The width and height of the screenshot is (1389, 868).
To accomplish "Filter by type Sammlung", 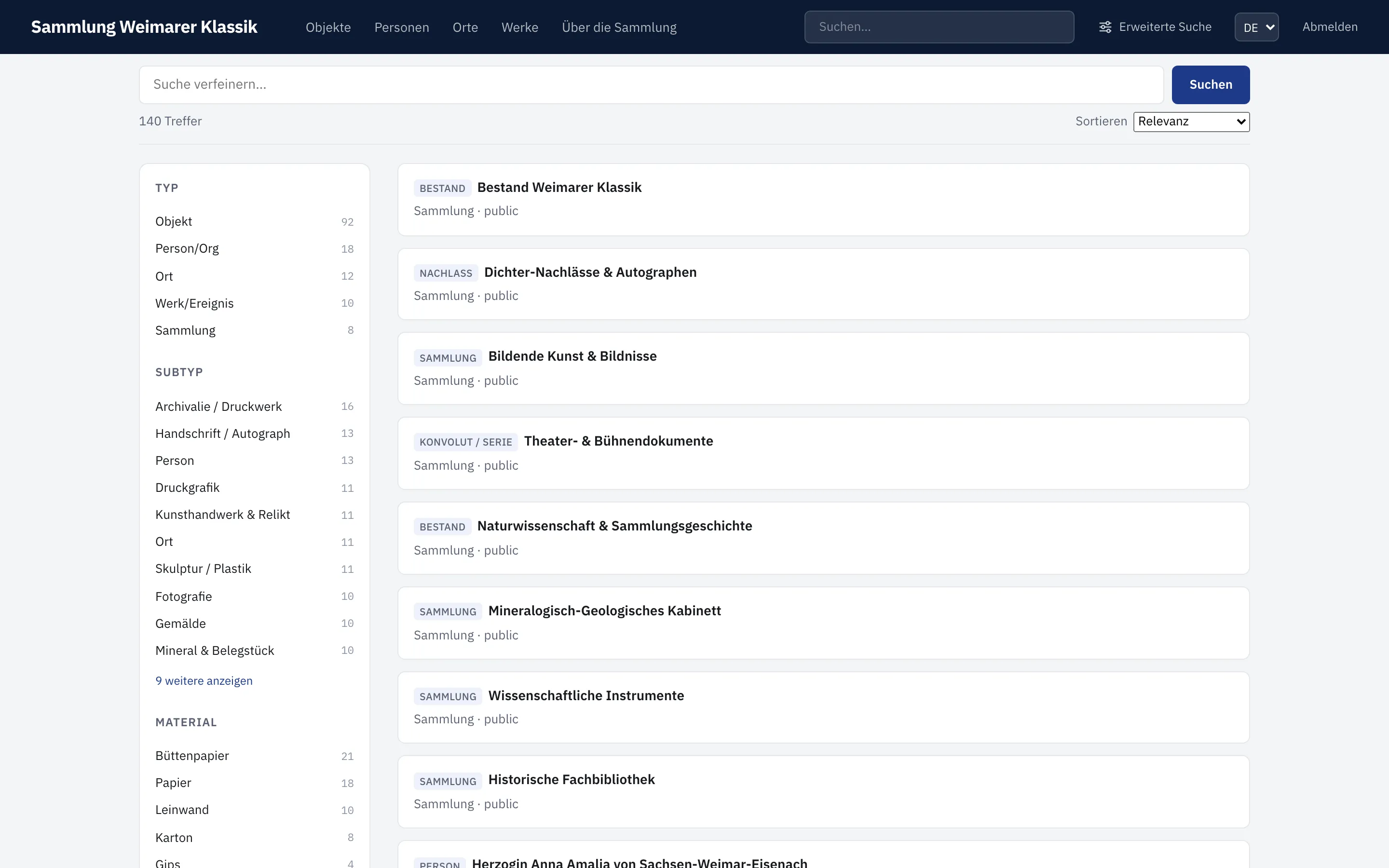I will [254, 330].
